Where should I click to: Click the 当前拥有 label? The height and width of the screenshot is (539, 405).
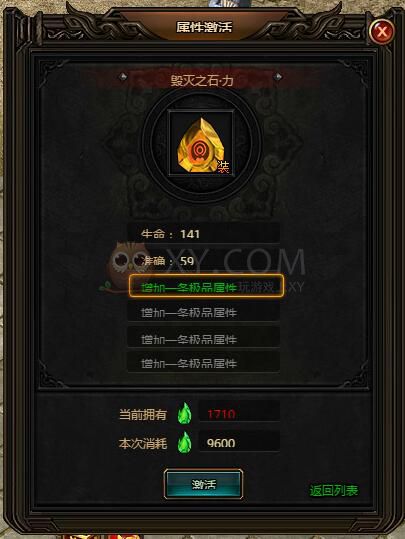(143, 414)
